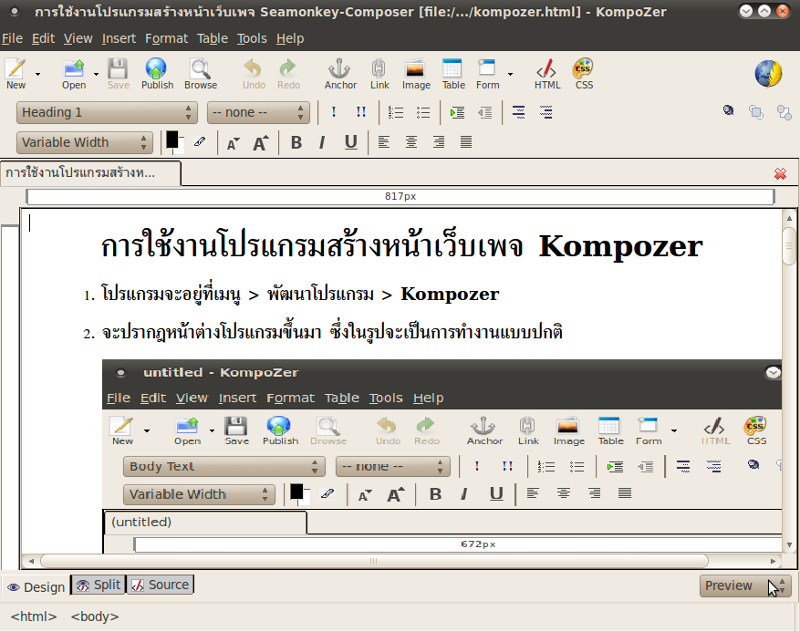Screen dimensions: 800x632
Task: Close the document tab with red X
Action: click(x=780, y=174)
